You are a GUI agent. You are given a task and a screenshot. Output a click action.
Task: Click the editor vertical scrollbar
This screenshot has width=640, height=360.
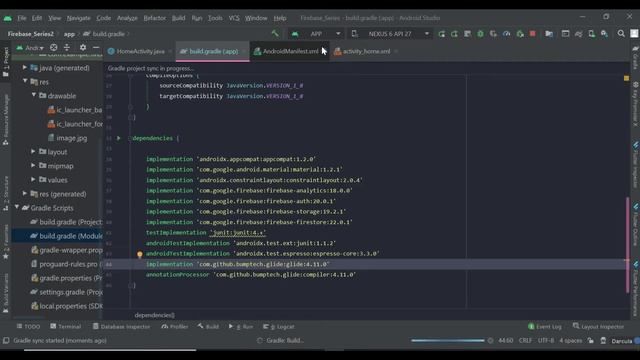point(627,245)
